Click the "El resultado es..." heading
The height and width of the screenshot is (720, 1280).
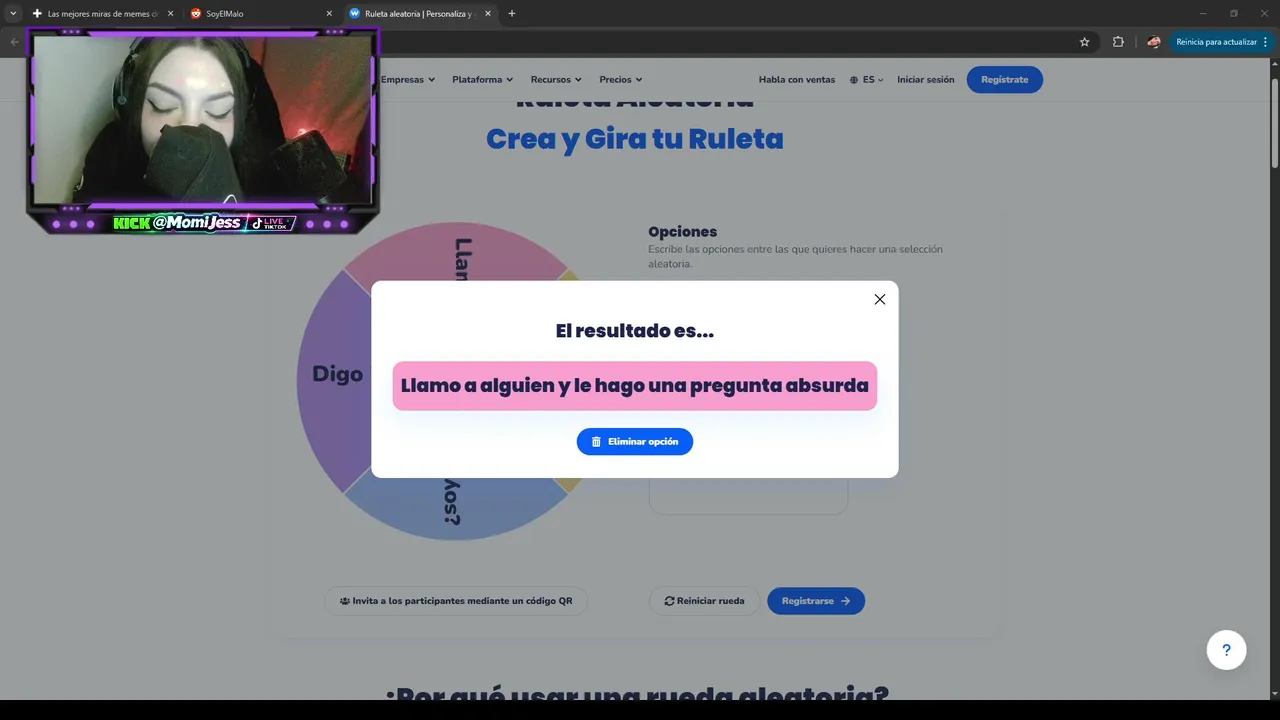pyautogui.click(x=635, y=331)
